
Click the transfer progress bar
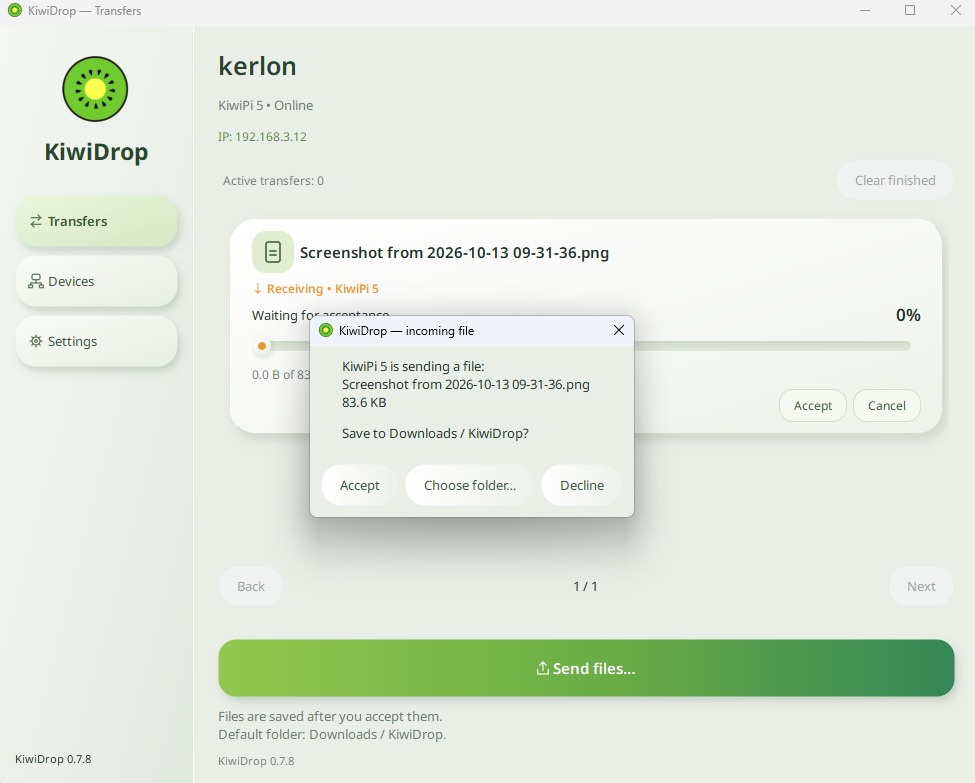tap(581, 346)
